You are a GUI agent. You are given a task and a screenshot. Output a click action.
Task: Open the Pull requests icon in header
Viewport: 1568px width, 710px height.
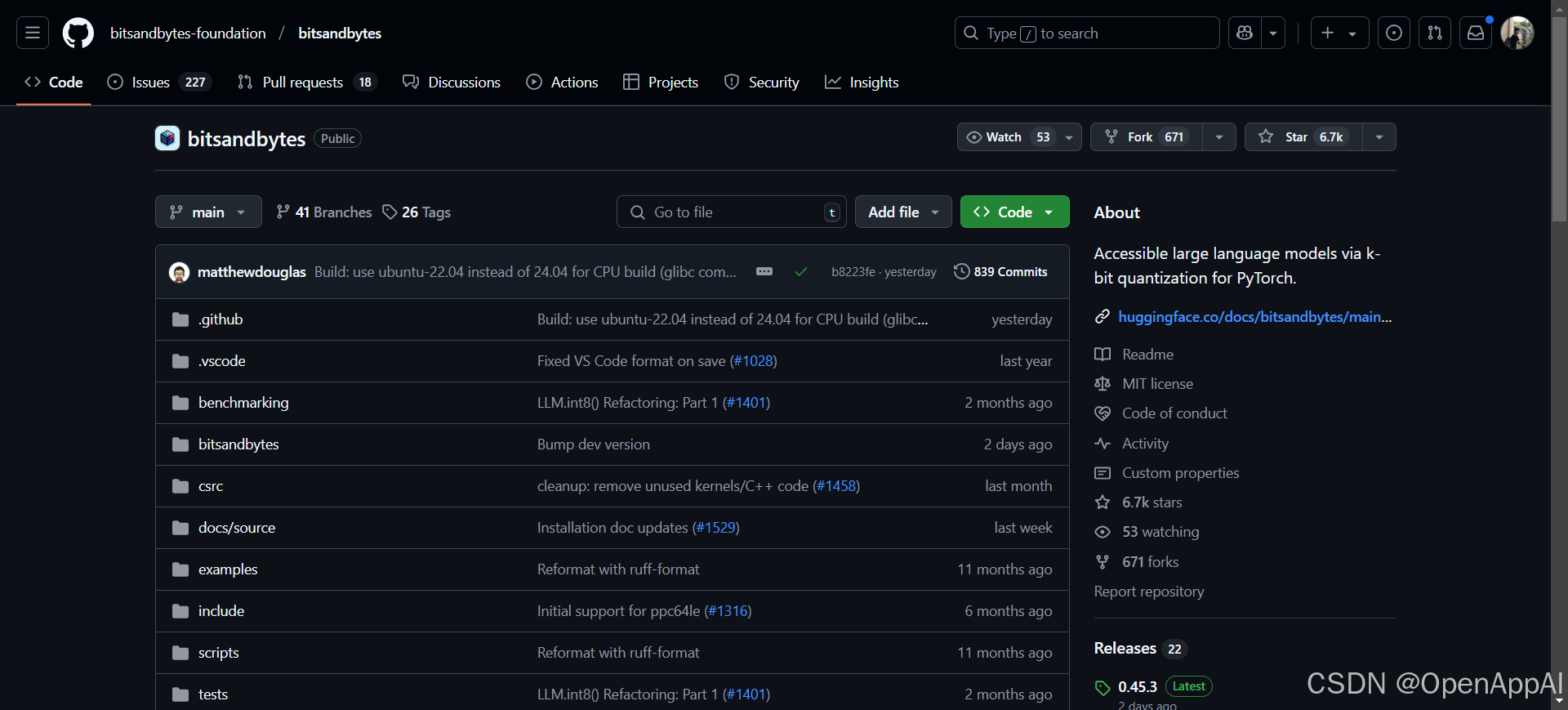pos(1435,33)
